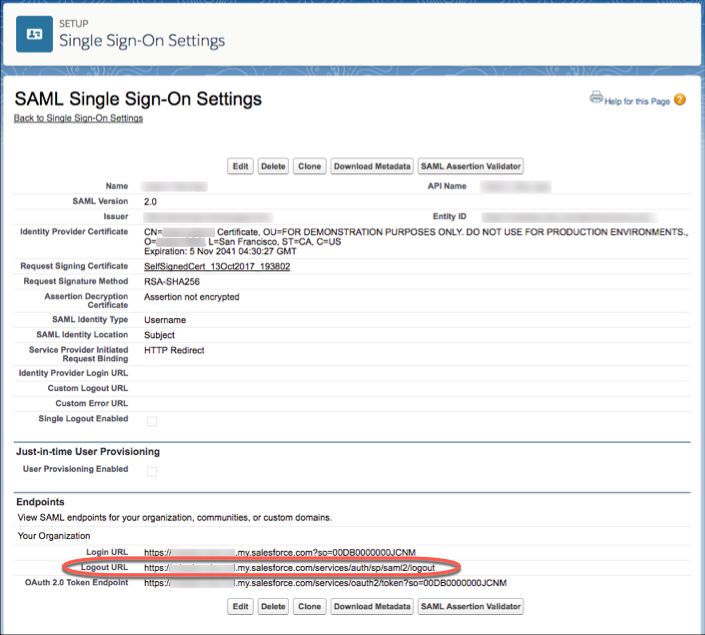
Task: Click the Identity Provider Certificate CN text
Action: coord(416,232)
